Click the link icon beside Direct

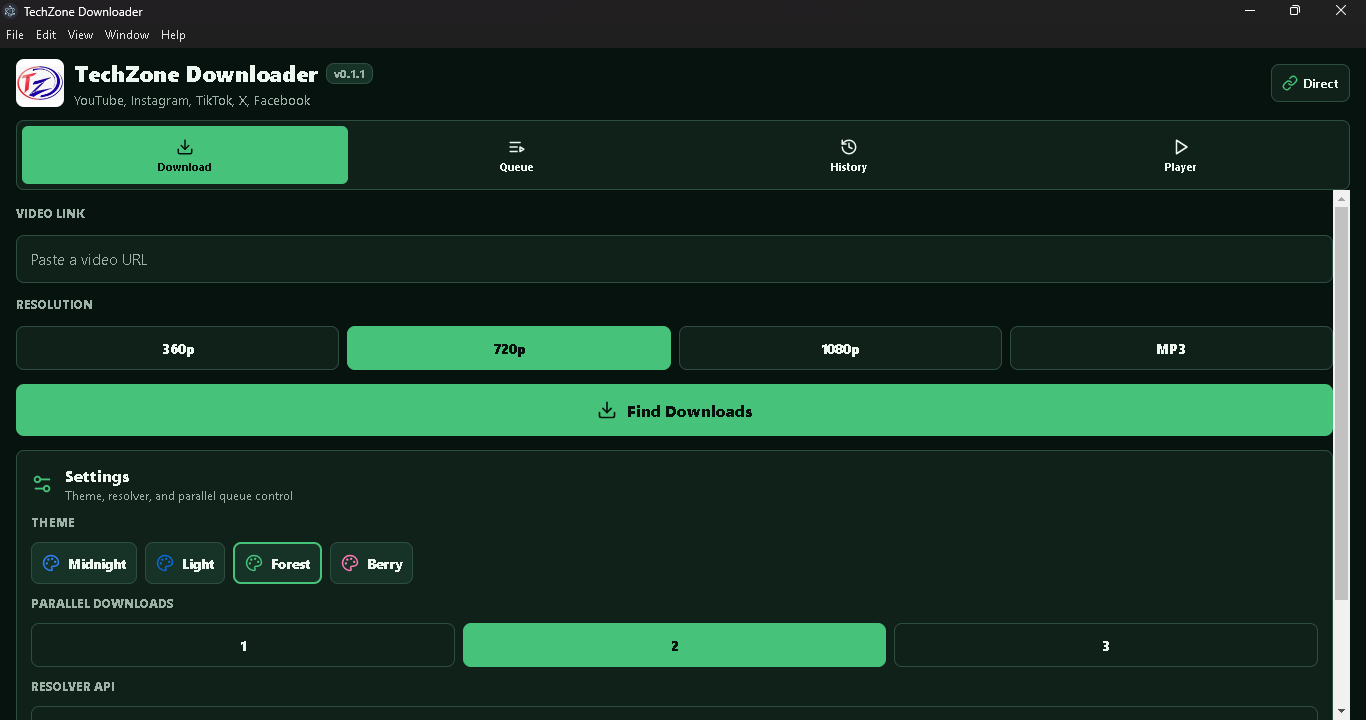click(1289, 84)
